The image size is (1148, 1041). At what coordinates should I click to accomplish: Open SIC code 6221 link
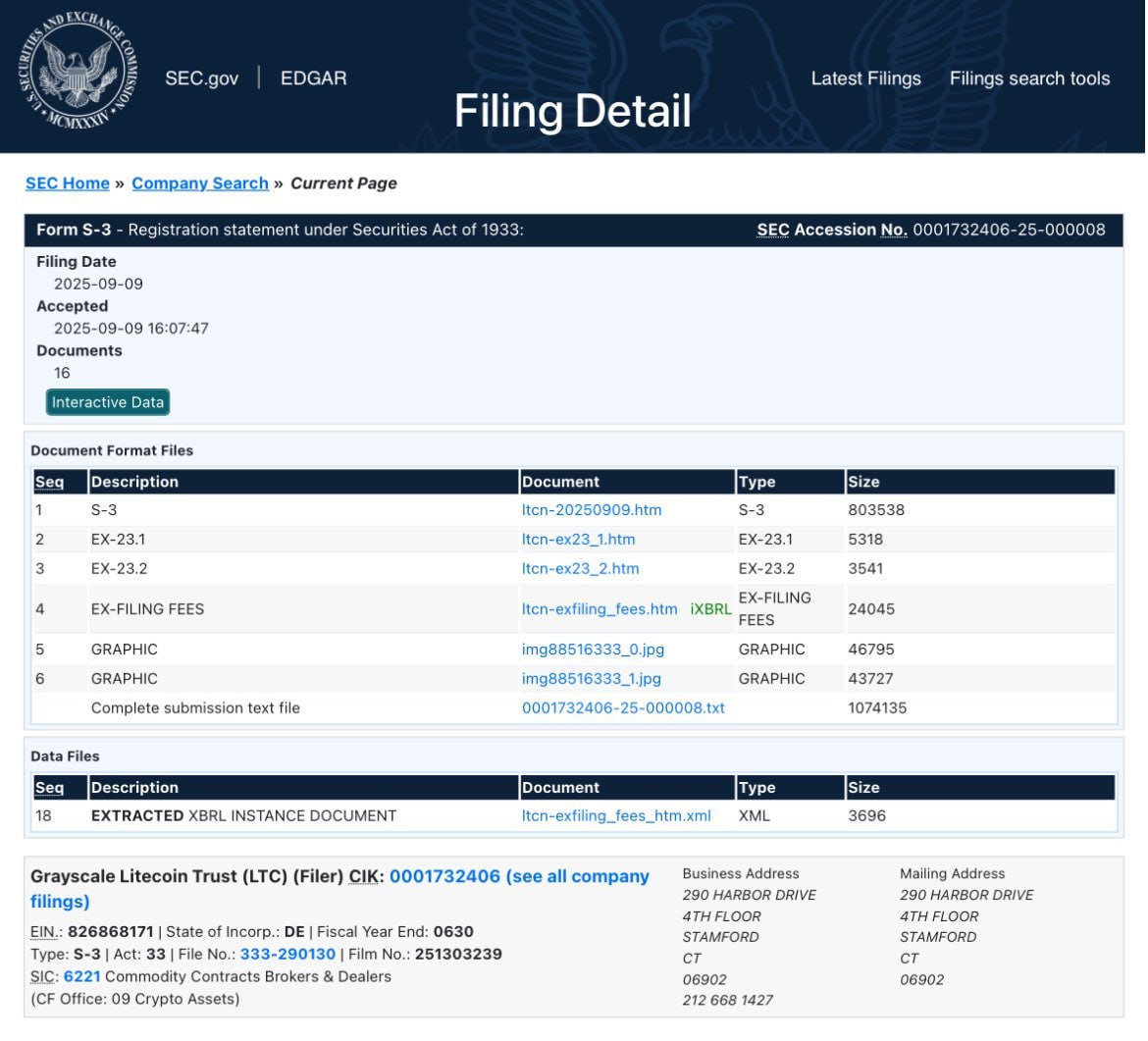(x=82, y=976)
